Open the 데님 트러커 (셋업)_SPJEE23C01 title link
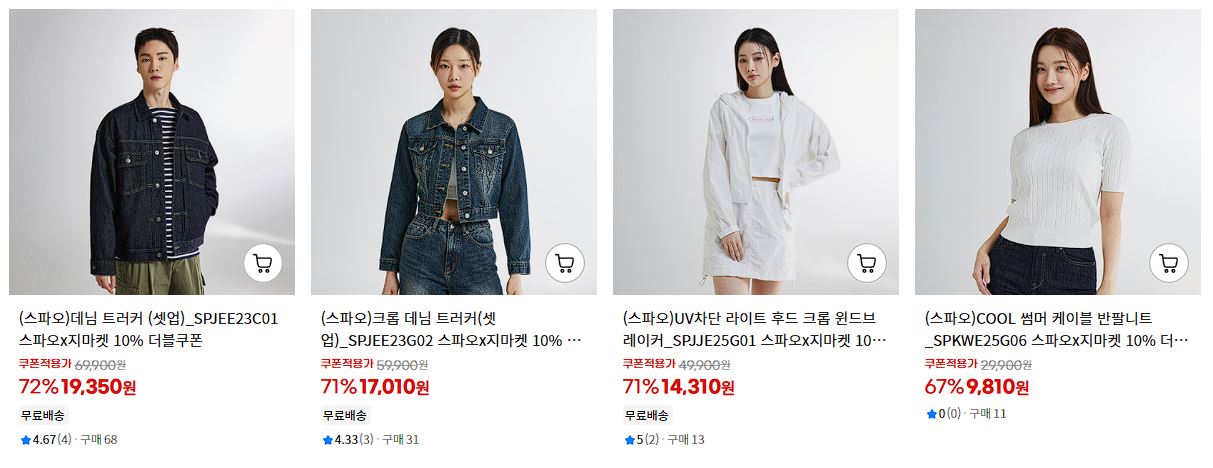1213x468 pixels. (x=150, y=329)
